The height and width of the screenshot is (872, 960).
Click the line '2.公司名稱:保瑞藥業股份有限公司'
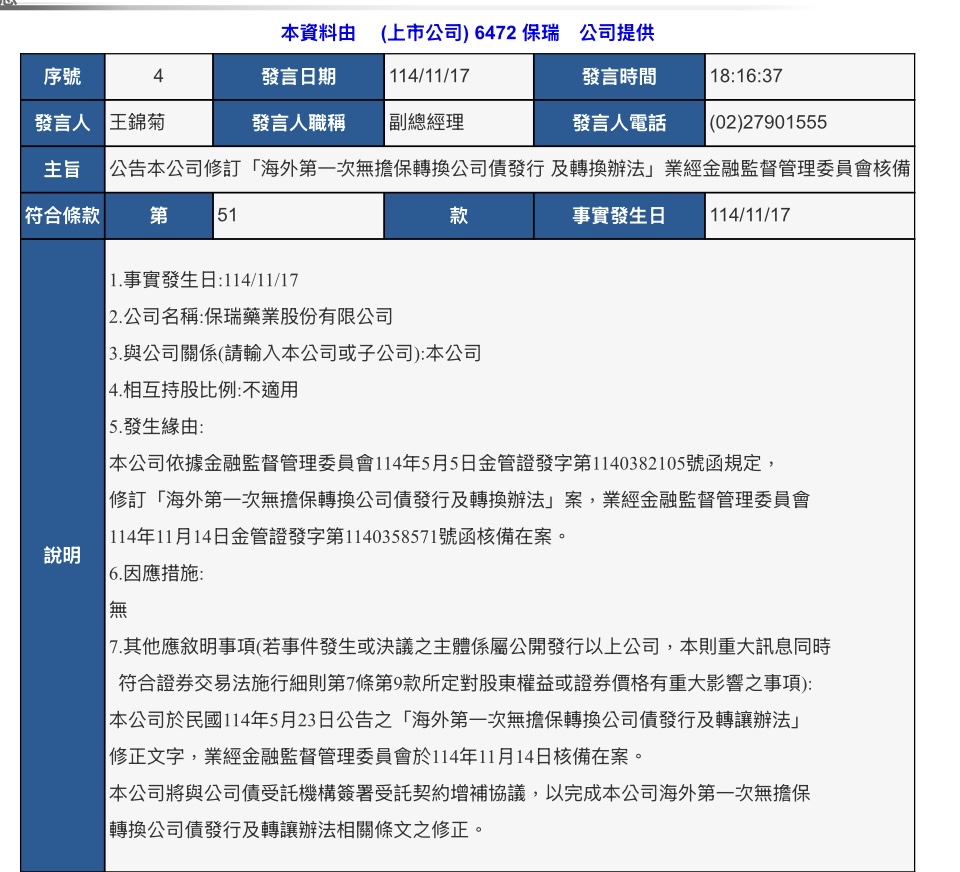(251, 317)
